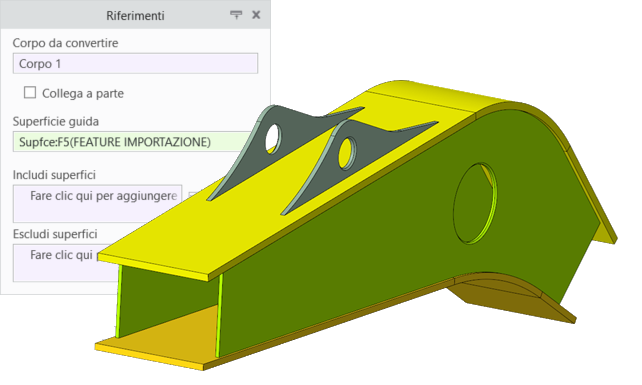Enable the Collega a parte checkbox

coord(30,93)
